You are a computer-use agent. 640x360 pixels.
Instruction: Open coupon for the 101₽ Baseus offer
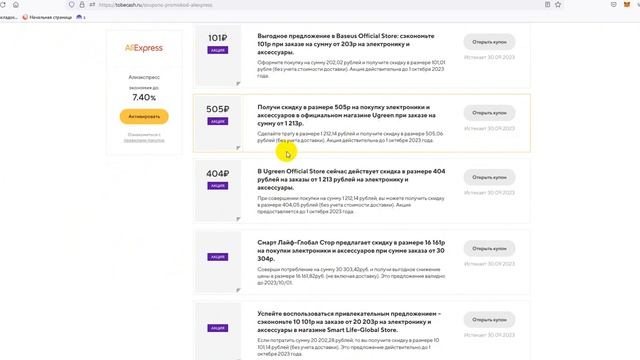click(489, 42)
